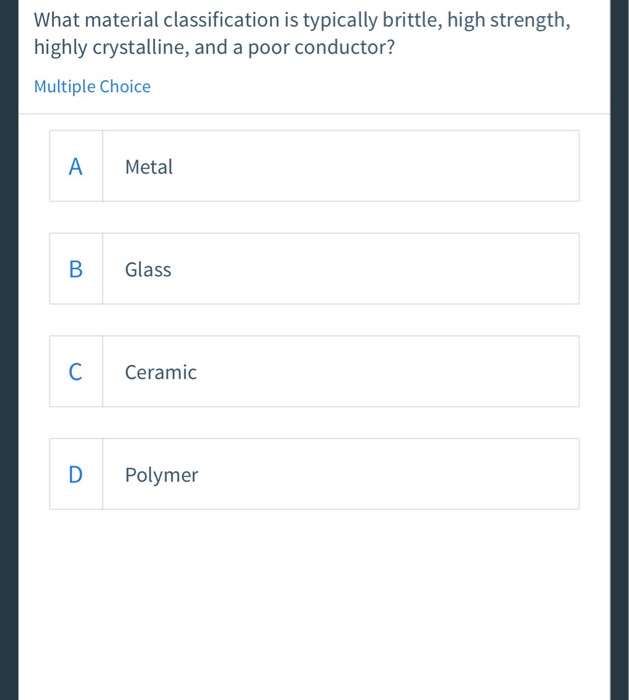This screenshot has height=700, width=629.
Task: Choose the Glass answer text
Action: tap(148, 269)
